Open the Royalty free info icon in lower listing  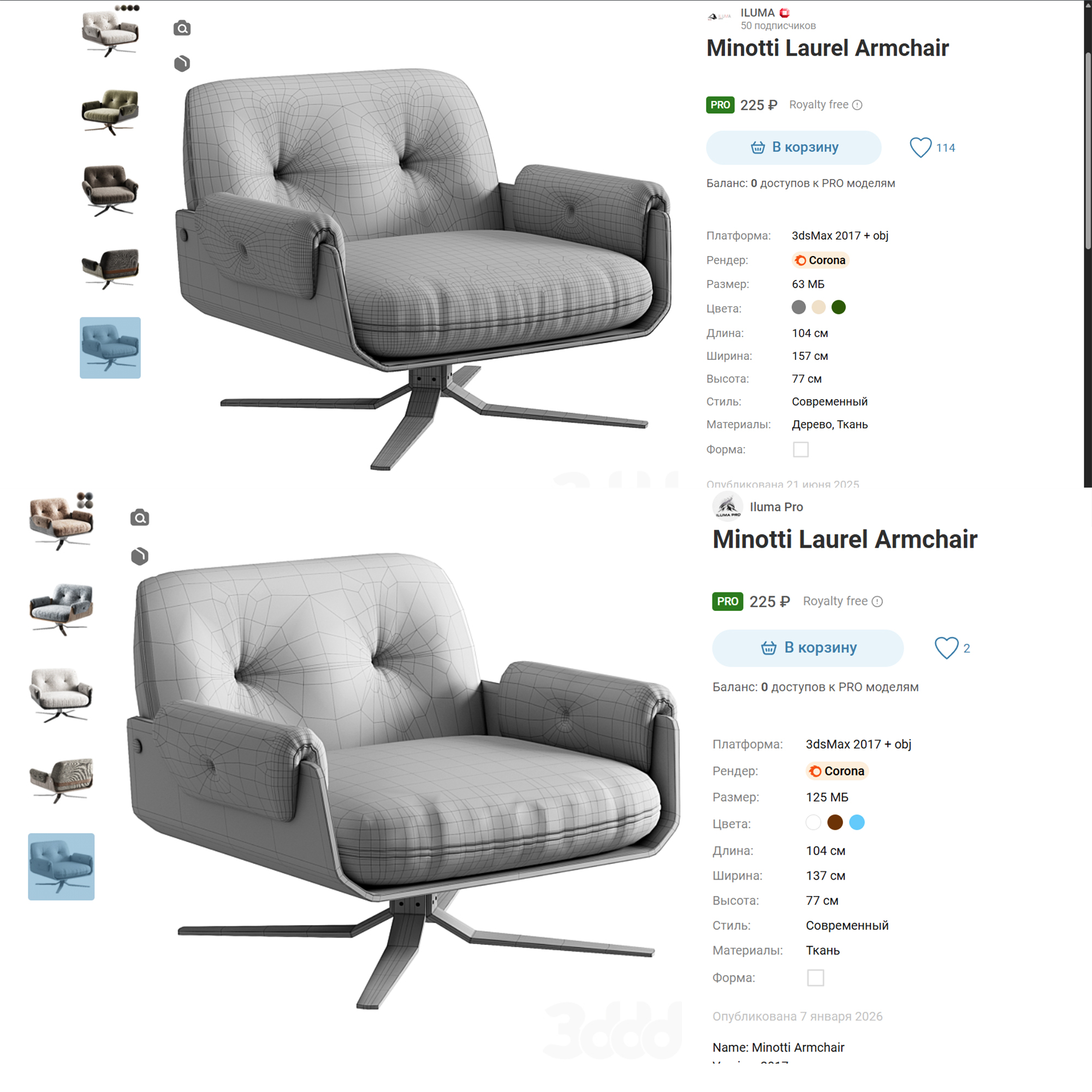[877, 601]
